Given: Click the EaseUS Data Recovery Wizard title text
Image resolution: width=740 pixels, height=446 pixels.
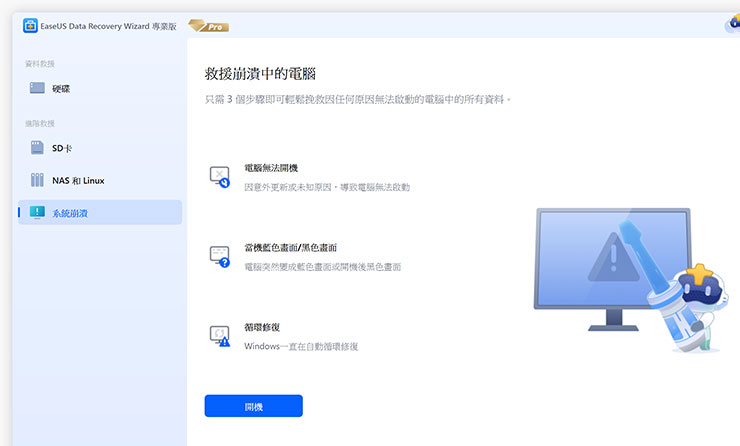Looking at the screenshot, I should pyautogui.click(x=108, y=26).
